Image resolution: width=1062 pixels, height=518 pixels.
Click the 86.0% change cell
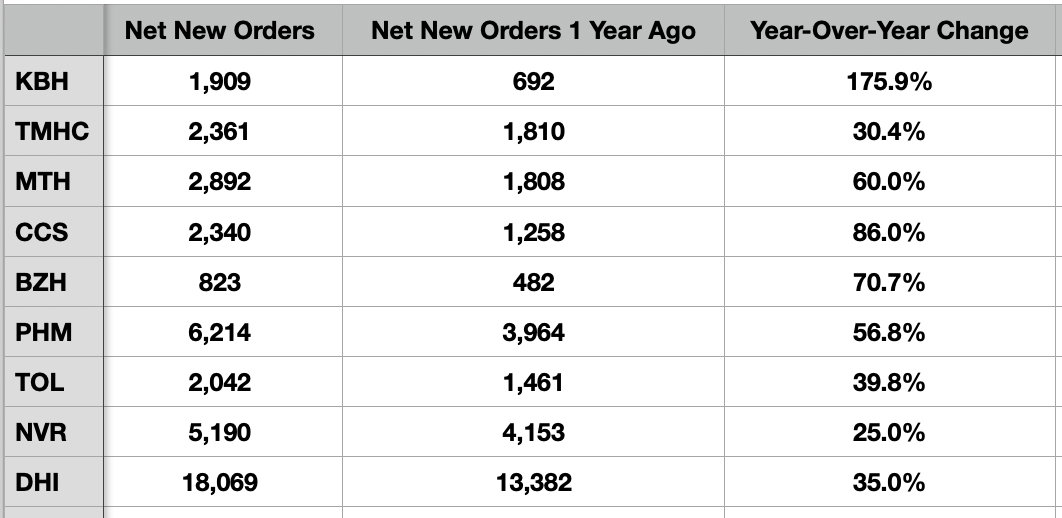coord(889,232)
